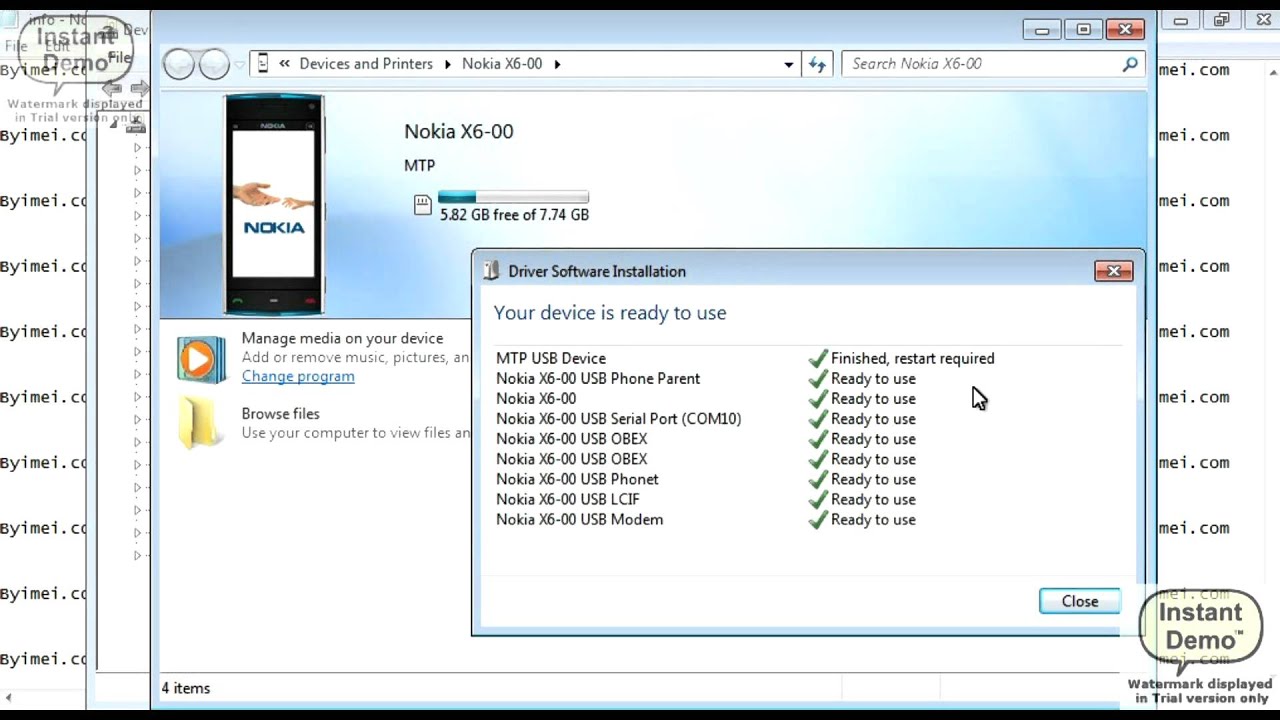The width and height of the screenshot is (1280, 720).
Task: Click Nokia X6-00 USB Phonet entry
Action: point(577,479)
